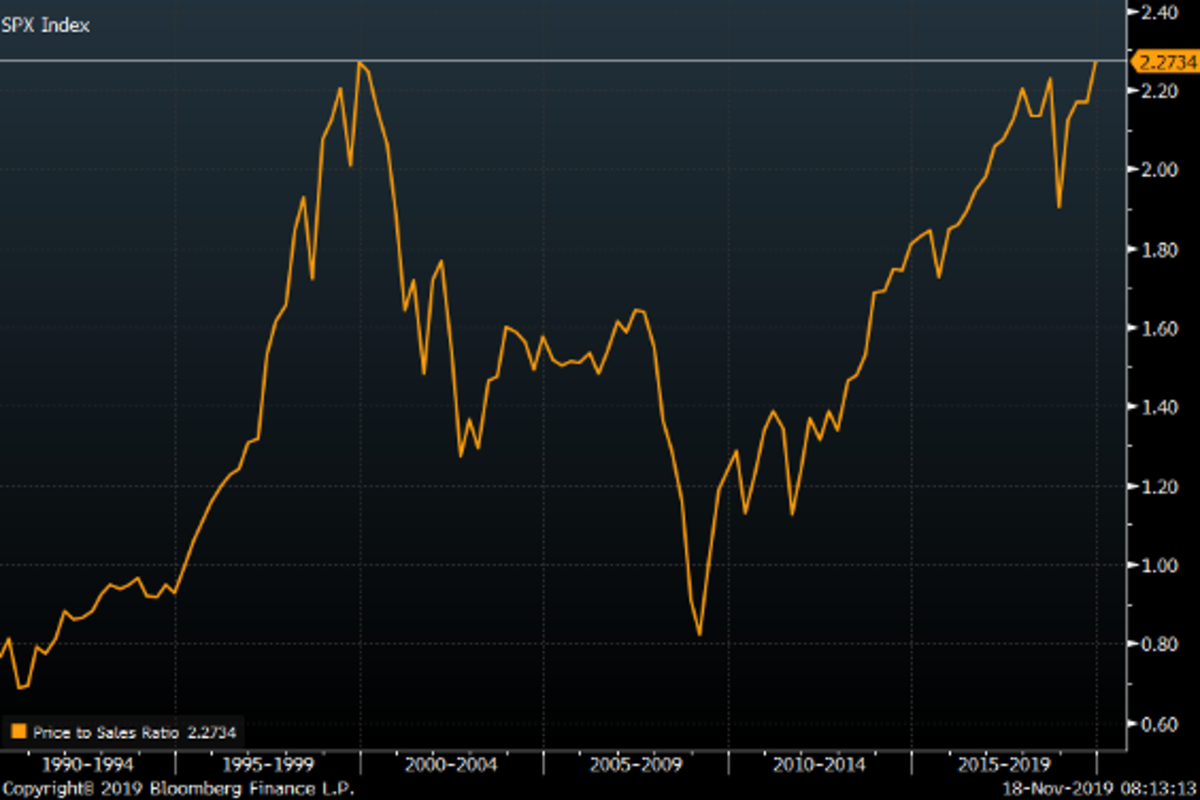Select the 2015-2019 period label
The image size is (1200, 800).
[x=1003, y=765]
